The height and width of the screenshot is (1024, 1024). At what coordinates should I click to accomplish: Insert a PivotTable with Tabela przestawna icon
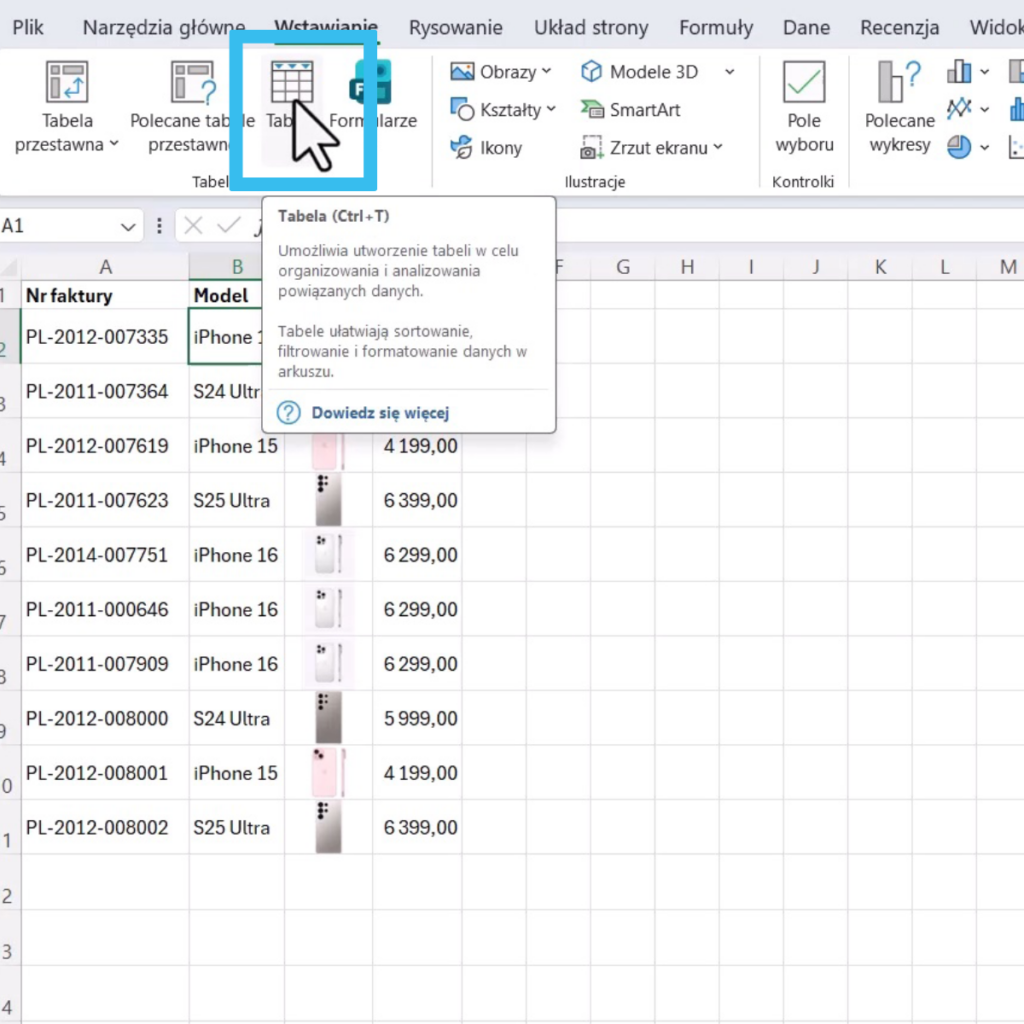click(67, 83)
